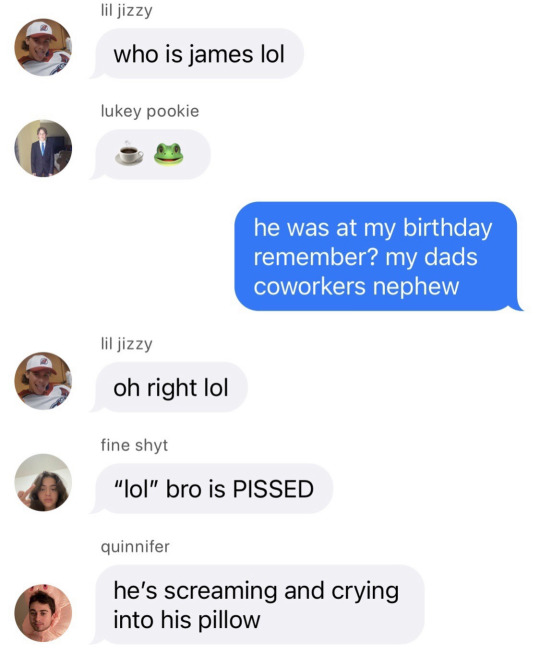Tap the word "nephew" in the blue message
Screen dimensions: 540x655
coord(416,287)
